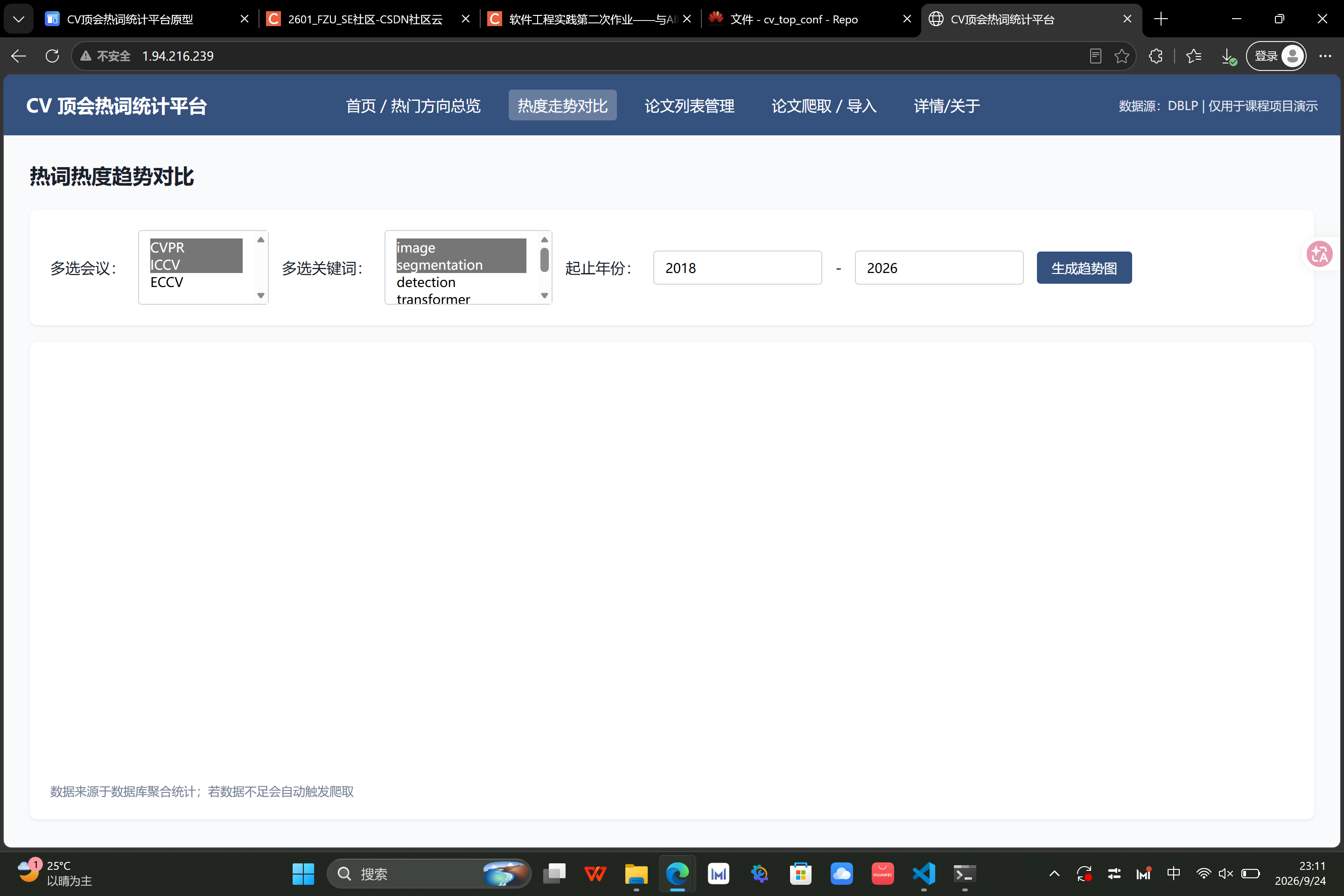This screenshot has height=896, width=1344.
Task: Reload the current page
Action: (x=52, y=56)
